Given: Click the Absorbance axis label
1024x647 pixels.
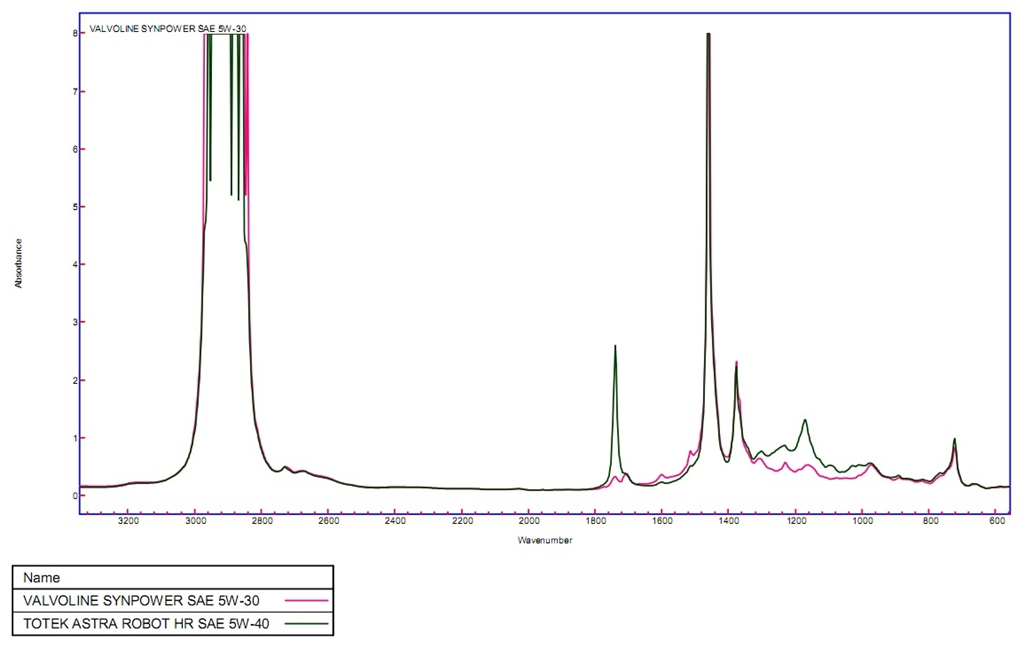Looking at the screenshot, I should coord(18,263).
